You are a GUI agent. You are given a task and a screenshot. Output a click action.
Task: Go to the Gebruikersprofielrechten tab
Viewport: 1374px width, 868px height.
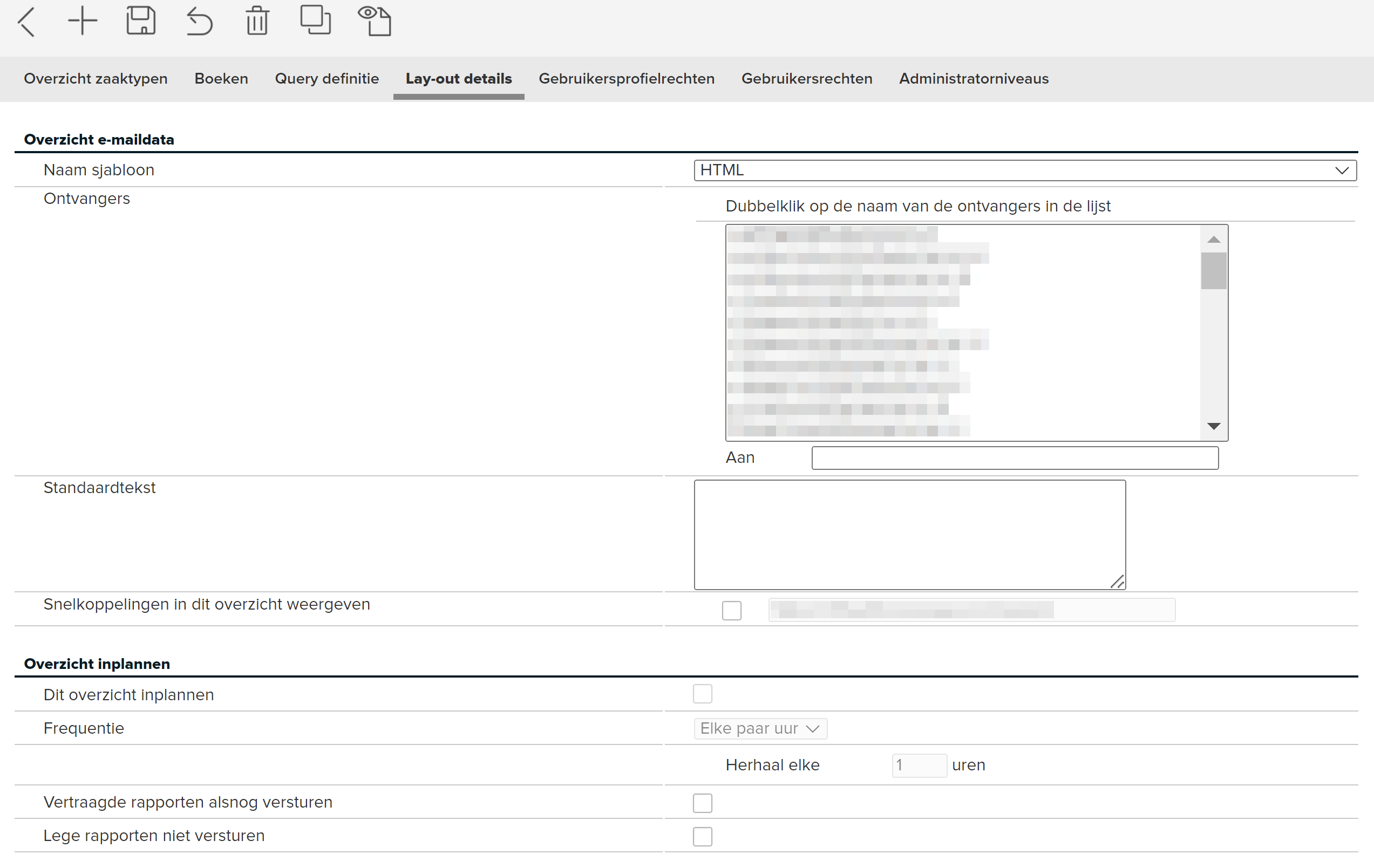627,79
